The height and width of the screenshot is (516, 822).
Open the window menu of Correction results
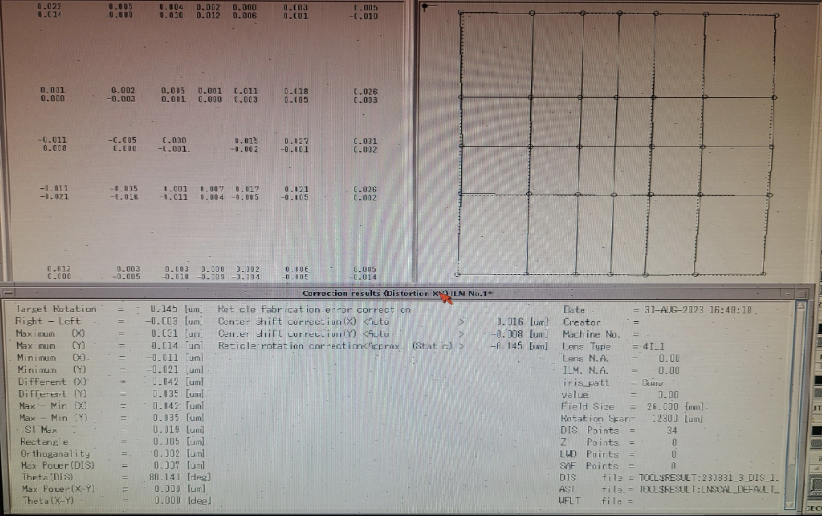pos(6,292)
